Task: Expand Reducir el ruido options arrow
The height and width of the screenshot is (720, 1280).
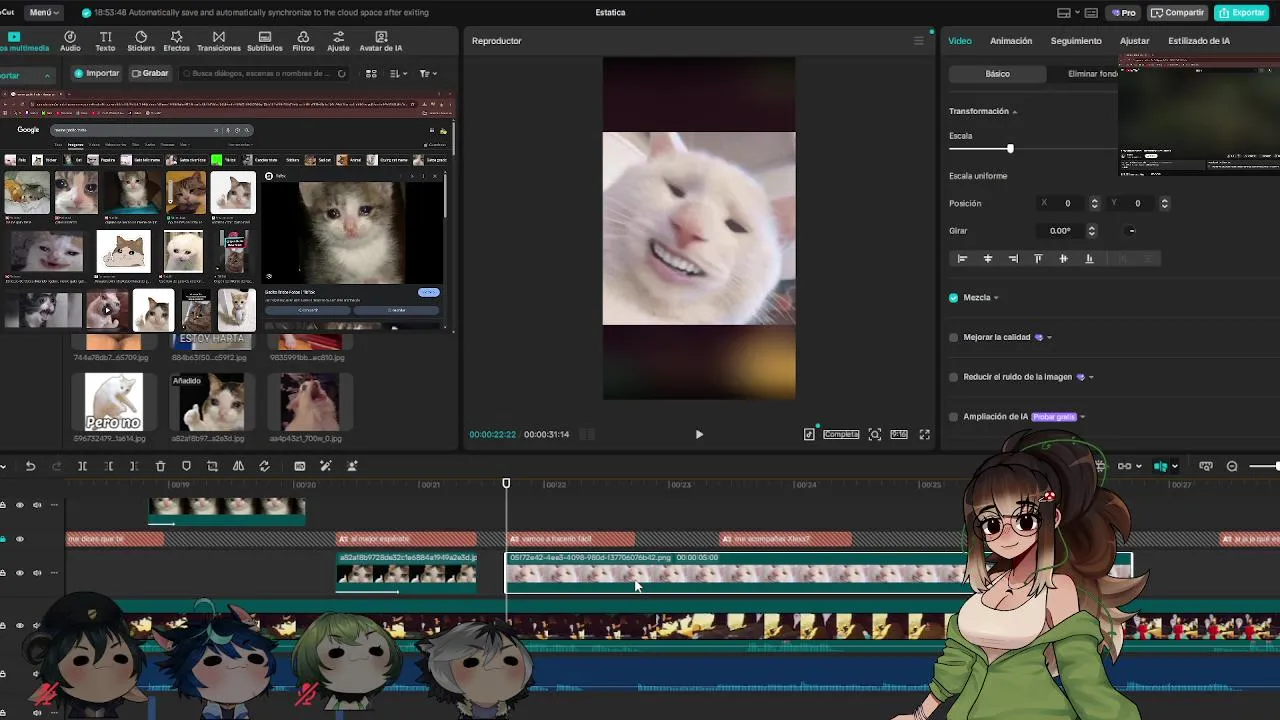Action: point(1091,378)
